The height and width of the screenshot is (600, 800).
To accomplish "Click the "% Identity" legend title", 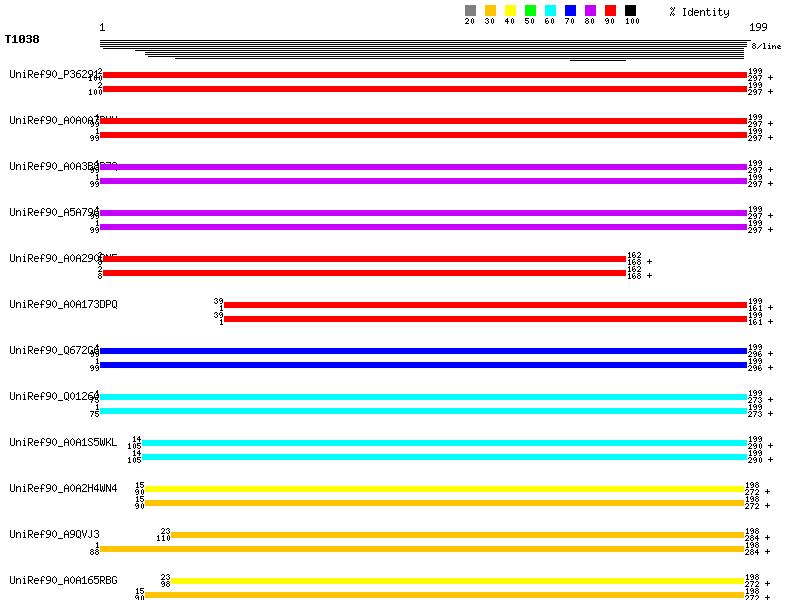I will (699, 12).
